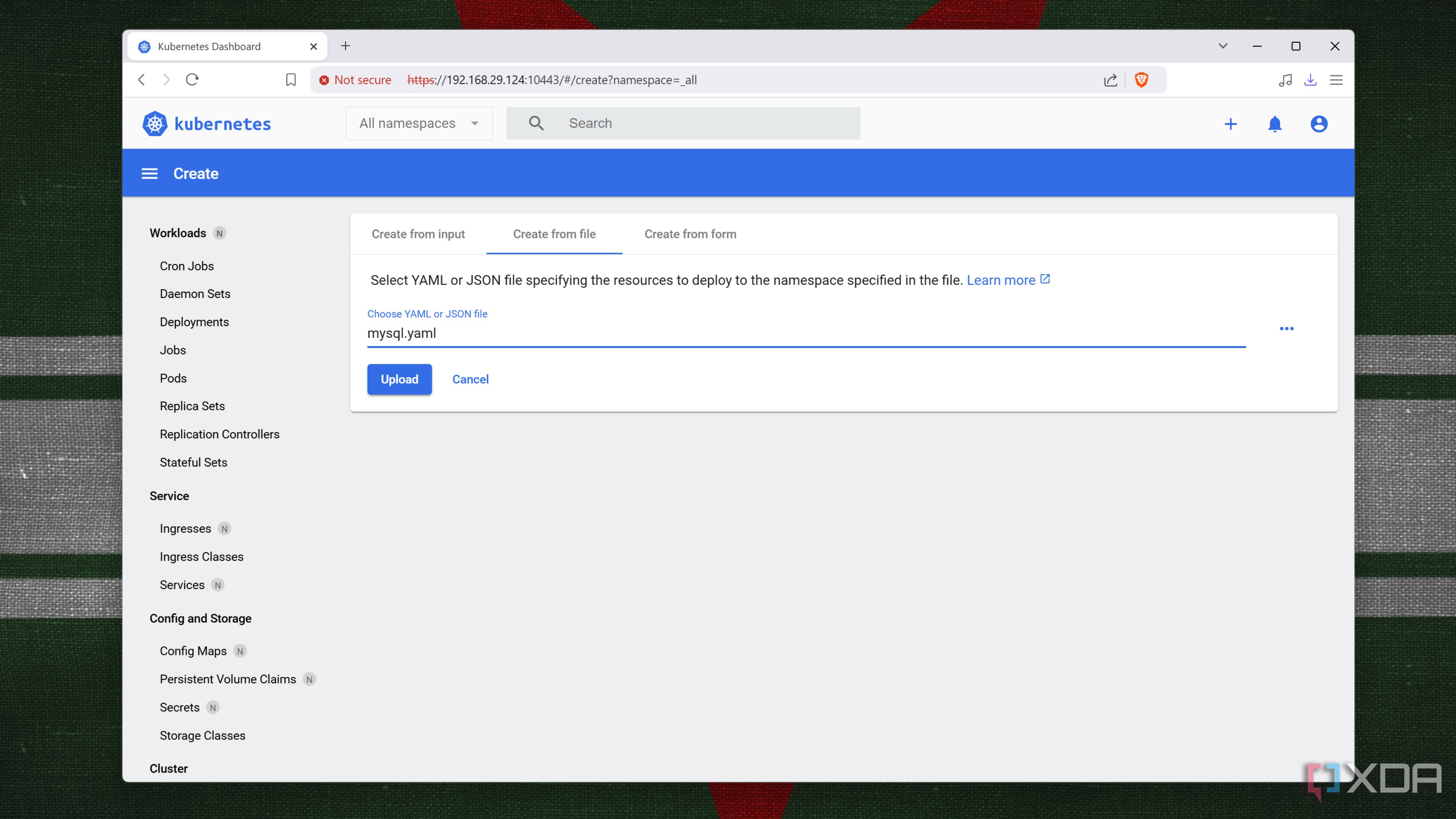Open Services in sidebar
This screenshot has height=819, width=1456.
click(182, 585)
